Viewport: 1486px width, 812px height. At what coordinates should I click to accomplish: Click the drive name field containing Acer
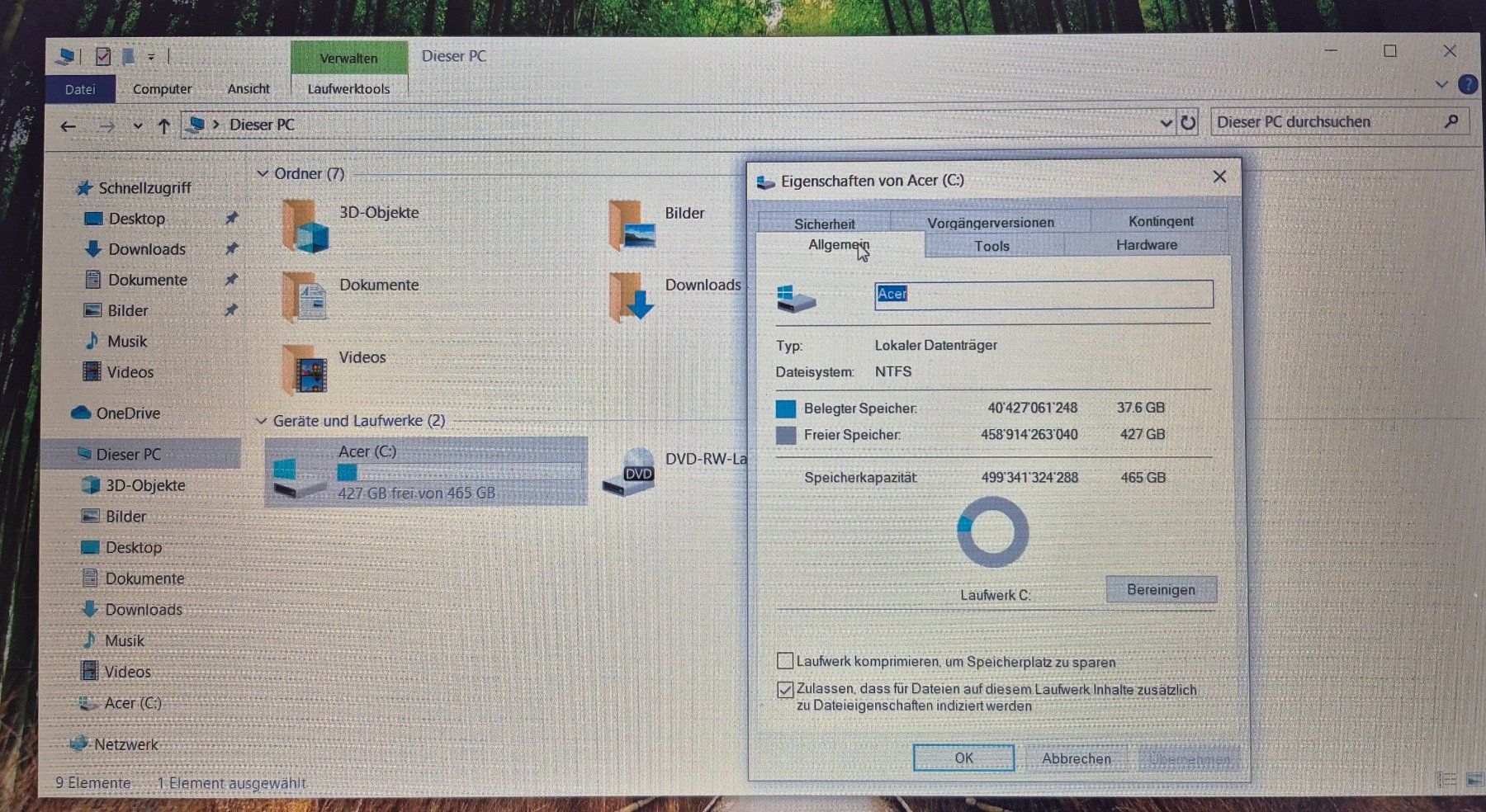coord(1044,295)
